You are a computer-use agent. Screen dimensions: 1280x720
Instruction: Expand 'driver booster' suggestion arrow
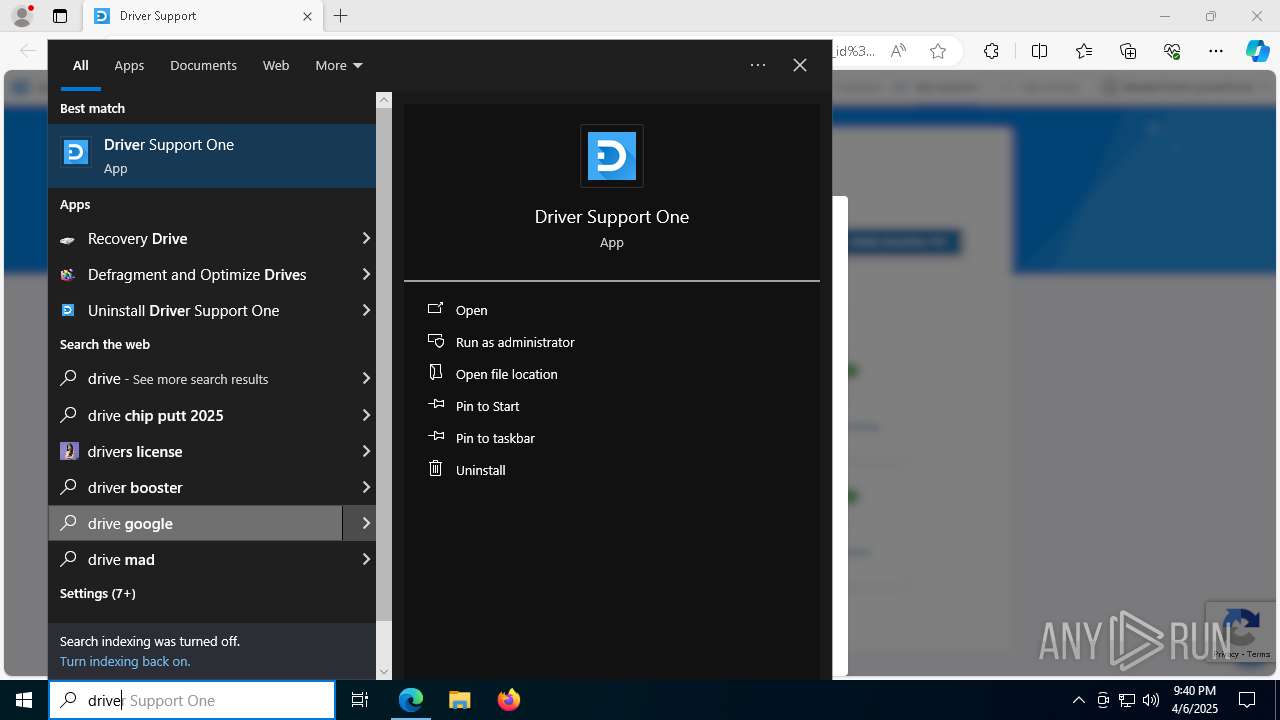pos(365,487)
